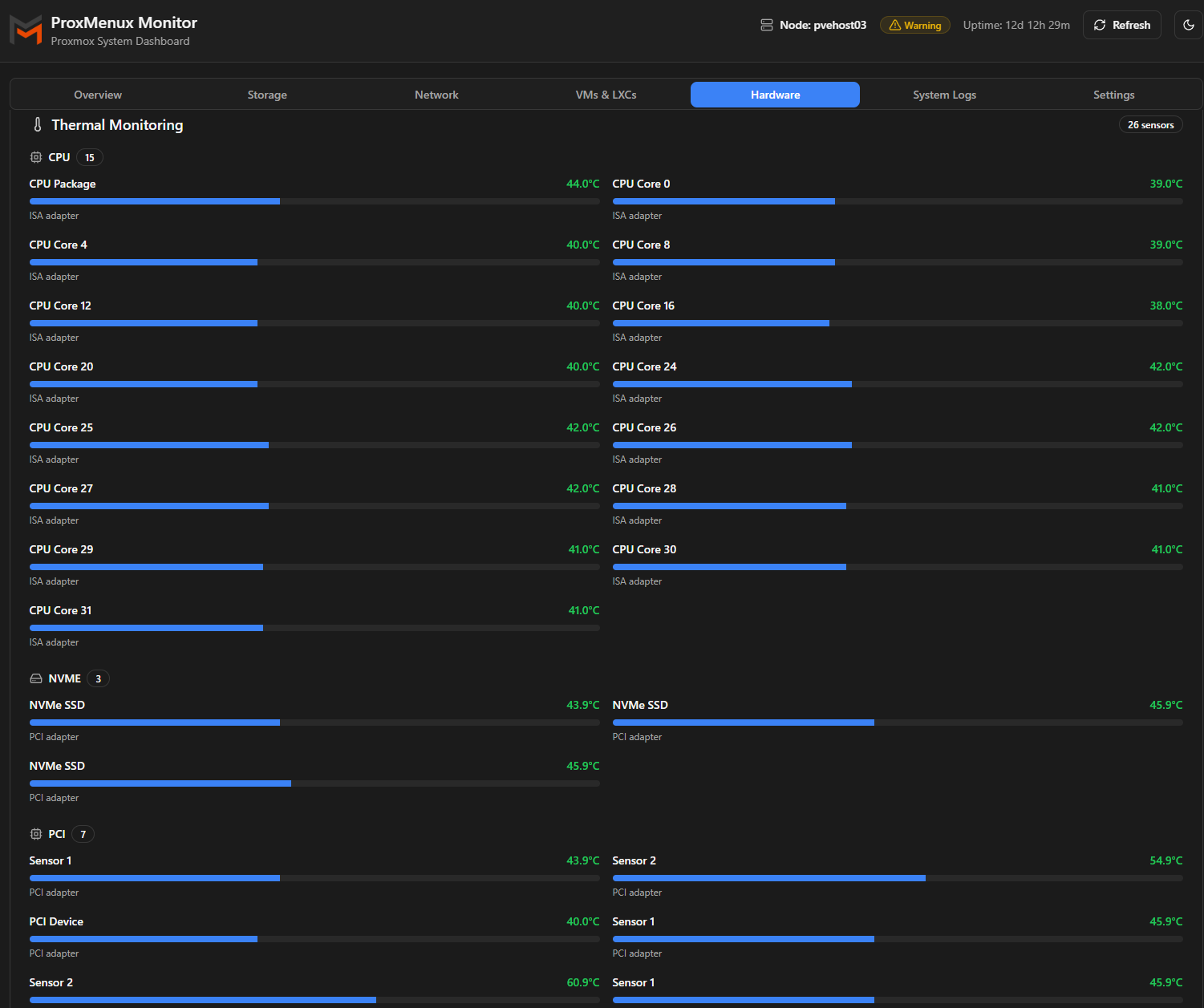The image size is (1204, 1008).
Task: Toggle dark mode with the moon icon
Action: click(x=1189, y=25)
